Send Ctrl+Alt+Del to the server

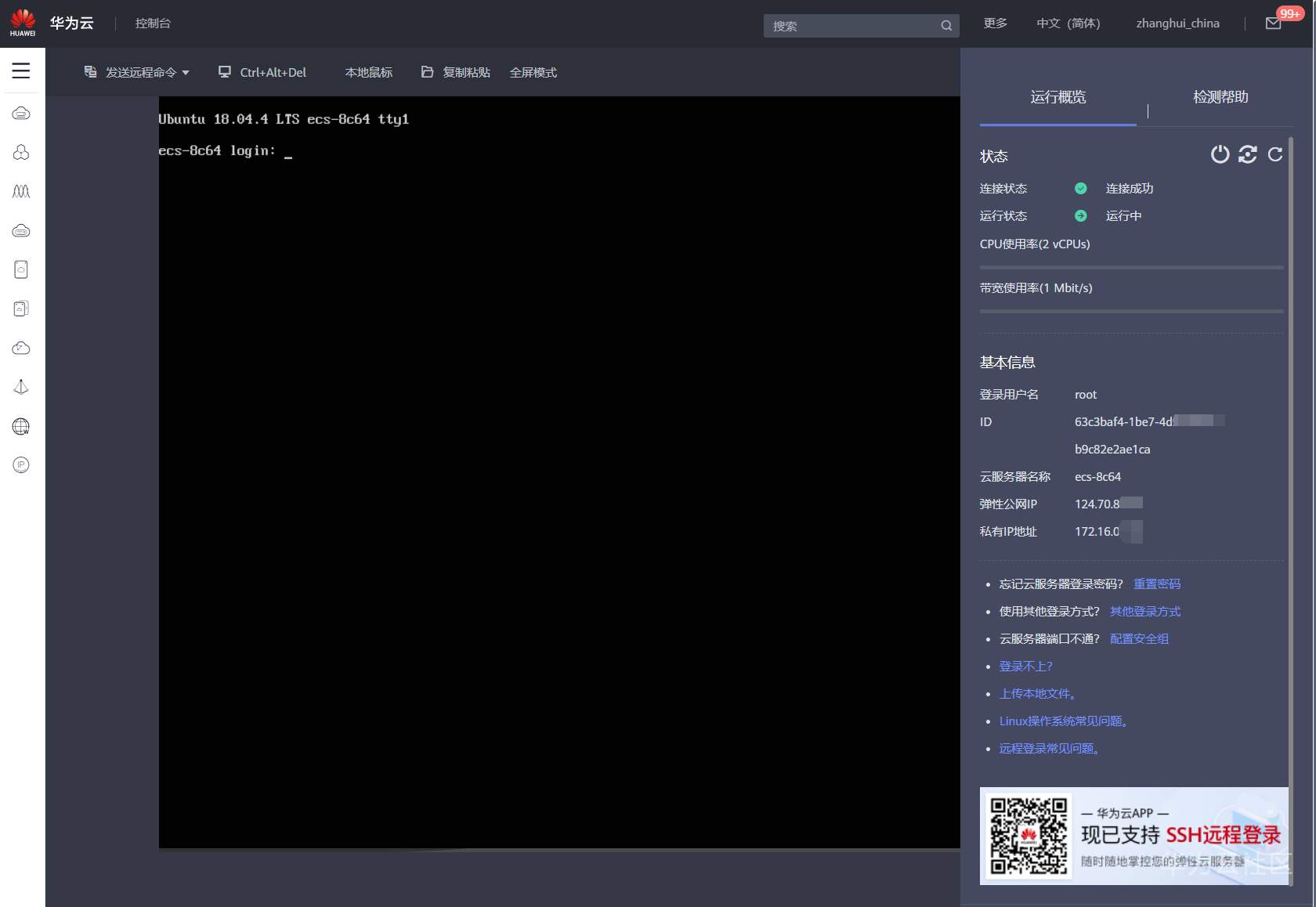(x=262, y=72)
